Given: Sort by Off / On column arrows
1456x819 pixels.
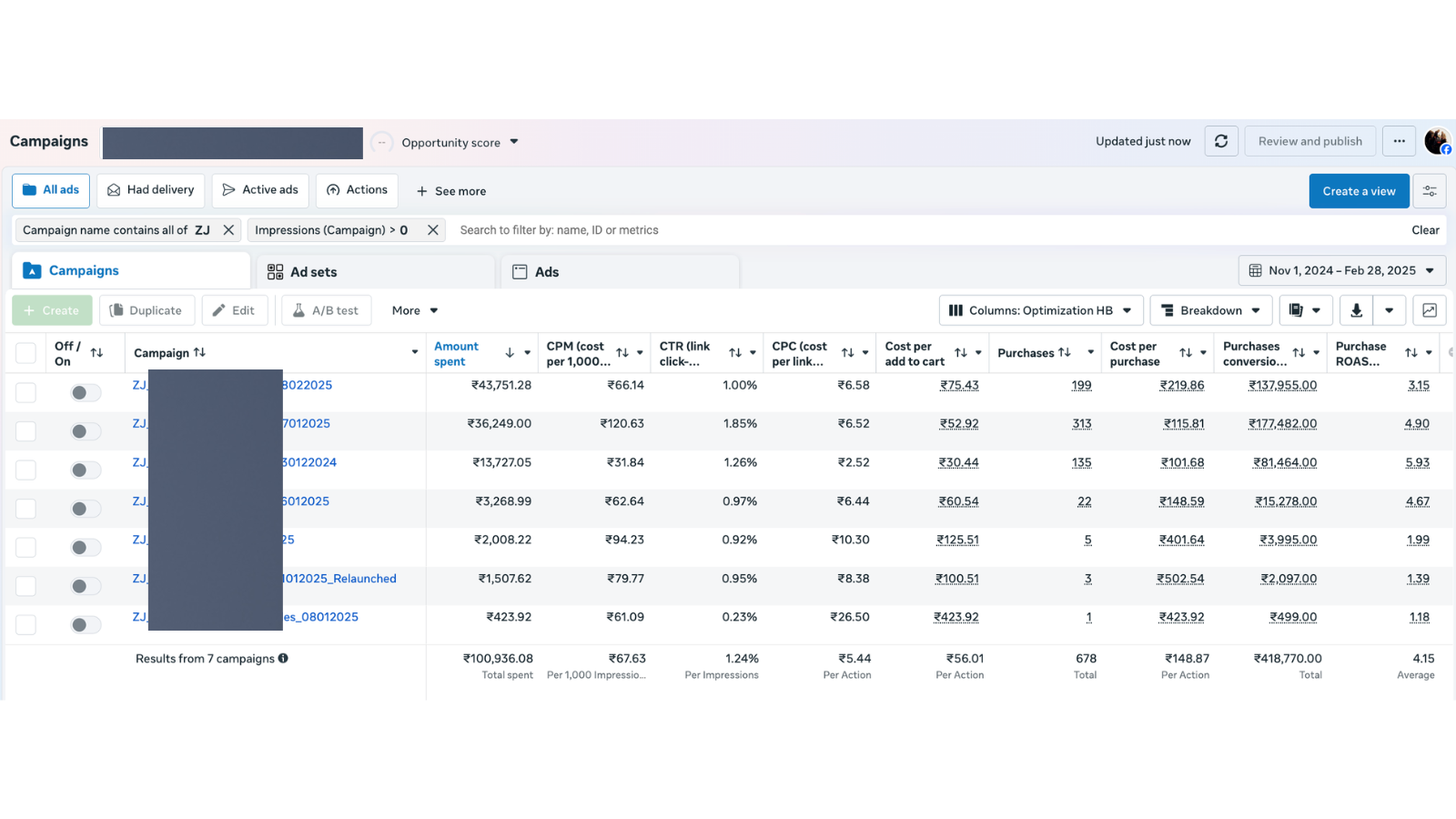Looking at the screenshot, I should (96, 353).
